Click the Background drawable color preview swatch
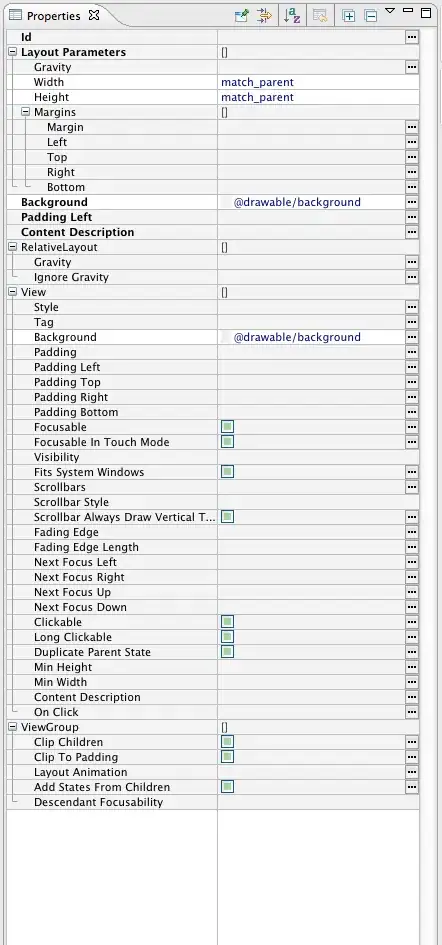Screen dimensions: 442x945 [226, 202]
